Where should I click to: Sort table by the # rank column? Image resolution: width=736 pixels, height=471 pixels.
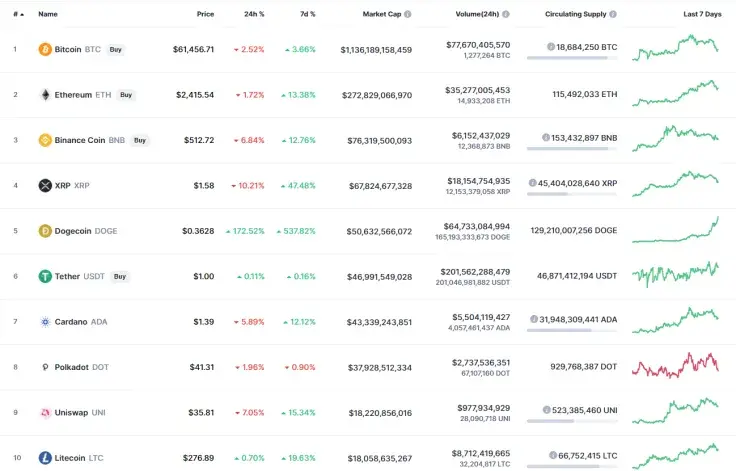17,15
